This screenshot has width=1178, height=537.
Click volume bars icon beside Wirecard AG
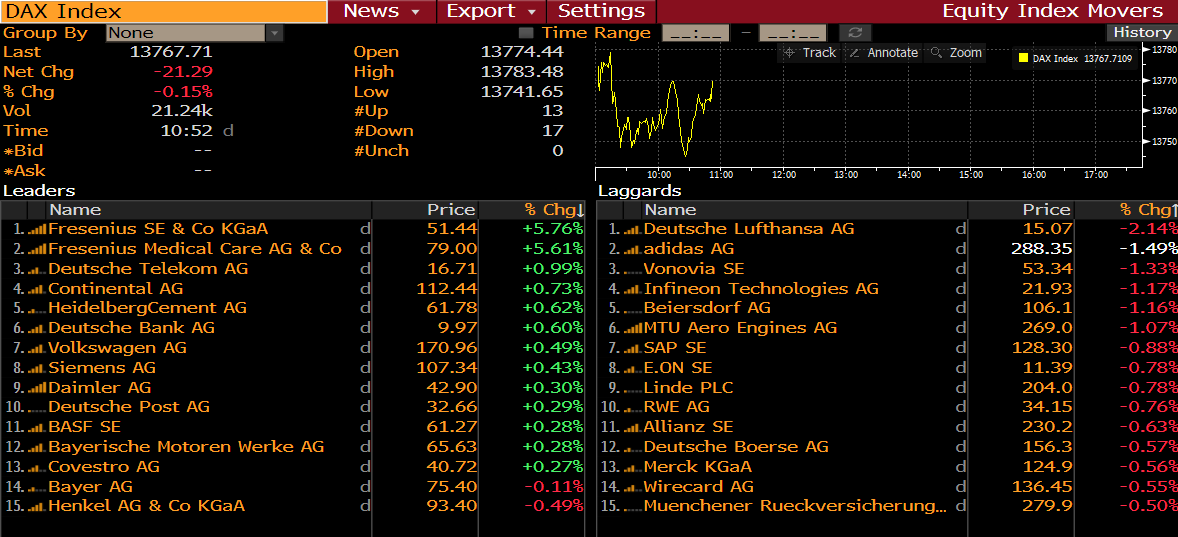(633, 487)
